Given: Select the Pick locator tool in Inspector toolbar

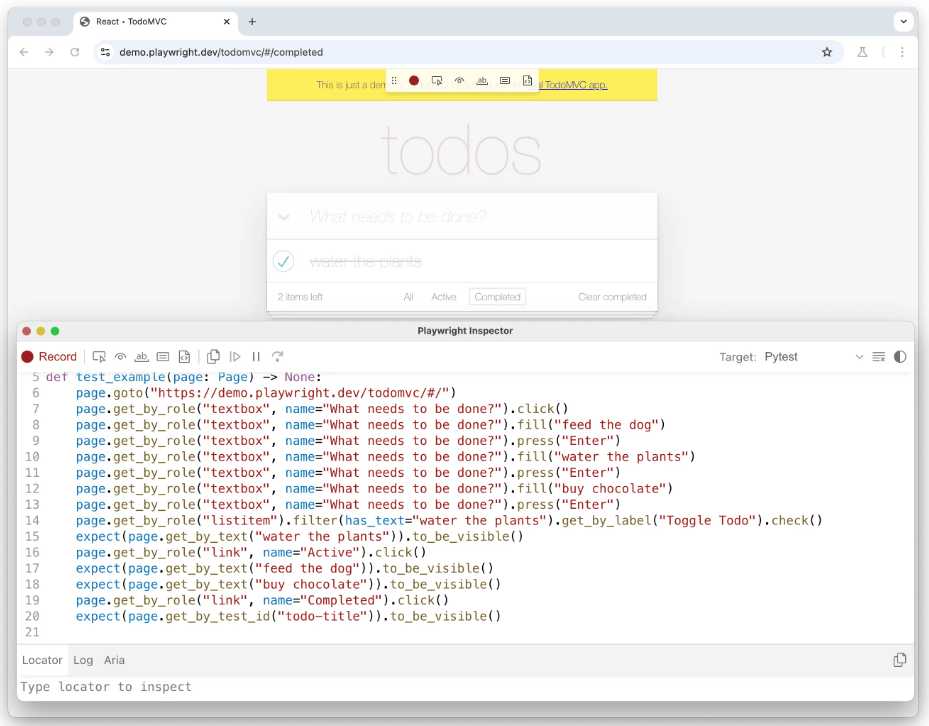Looking at the screenshot, I should point(99,356).
